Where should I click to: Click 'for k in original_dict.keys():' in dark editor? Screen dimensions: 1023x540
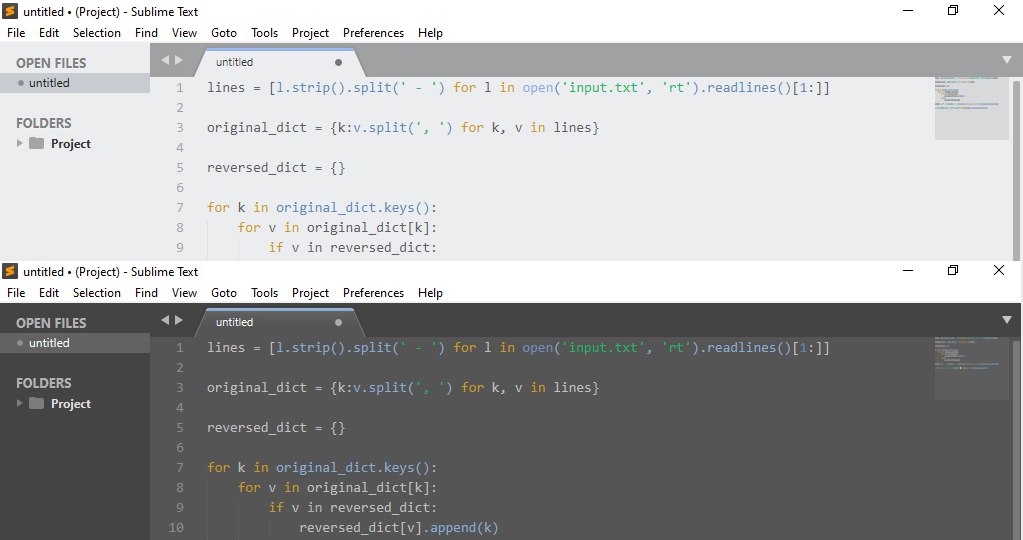(x=322, y=468)
